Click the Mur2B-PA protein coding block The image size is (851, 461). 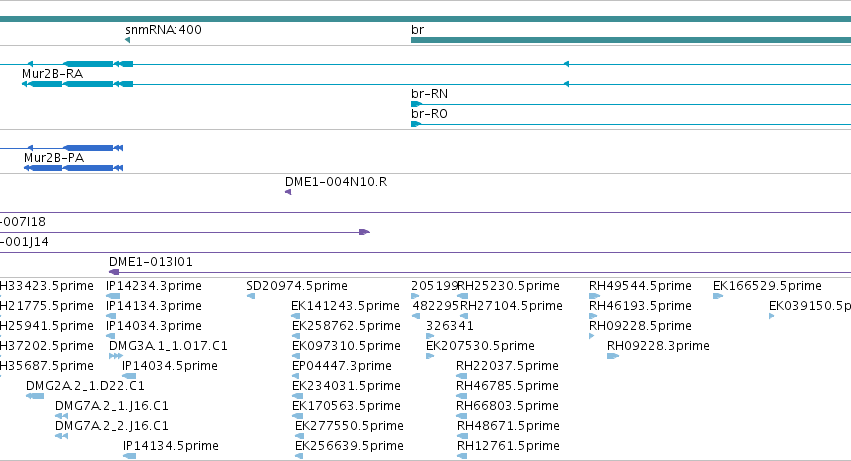[x=88, y=168]
